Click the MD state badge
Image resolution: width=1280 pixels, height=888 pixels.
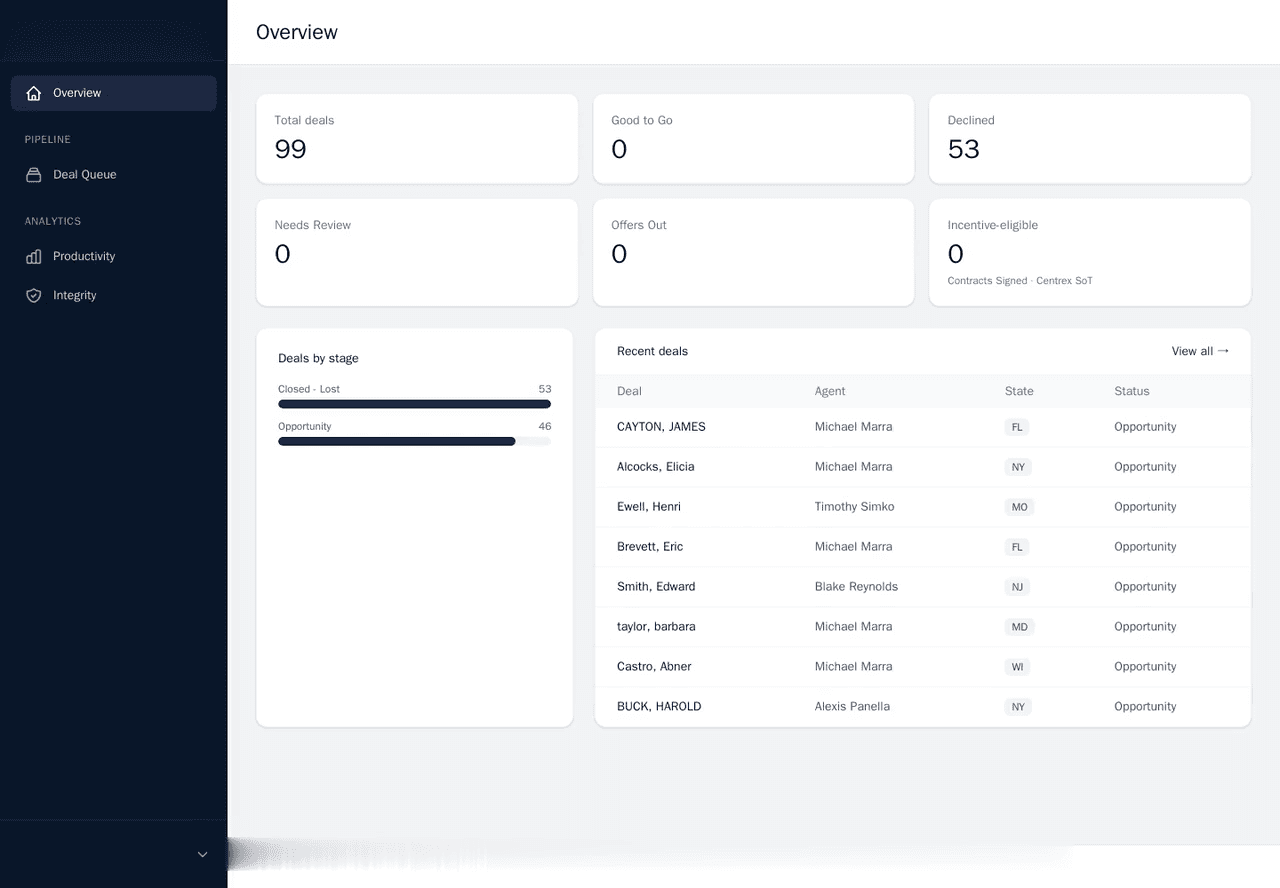(x=1019, y=627)
